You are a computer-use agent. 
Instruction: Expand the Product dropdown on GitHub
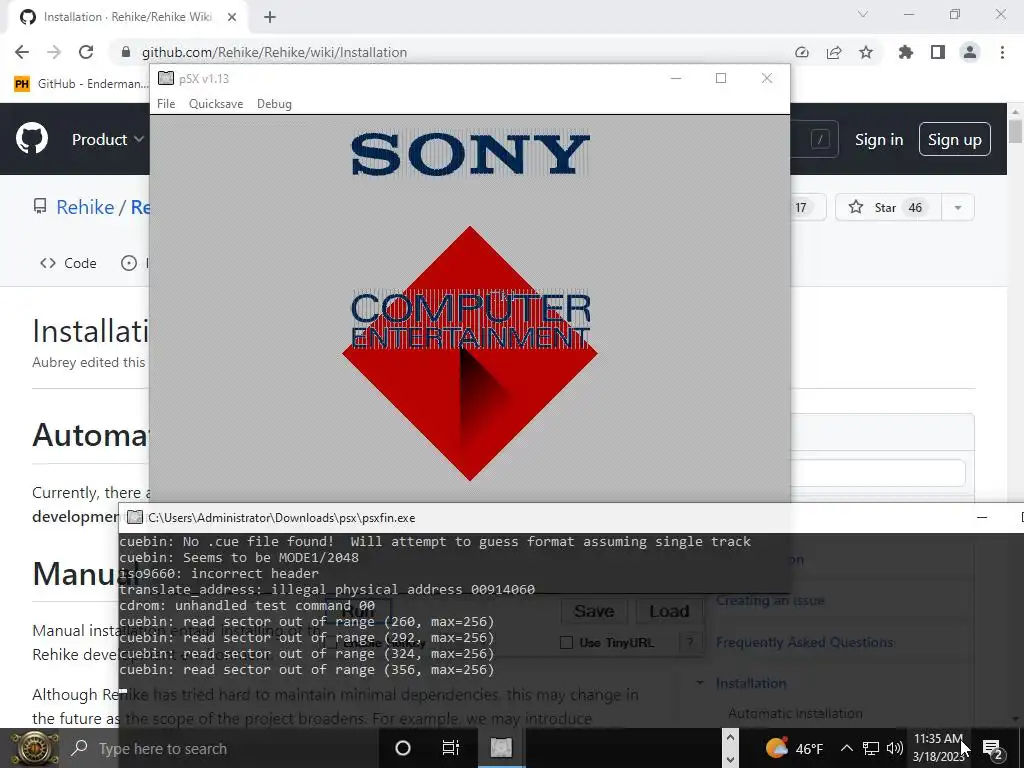108,139
